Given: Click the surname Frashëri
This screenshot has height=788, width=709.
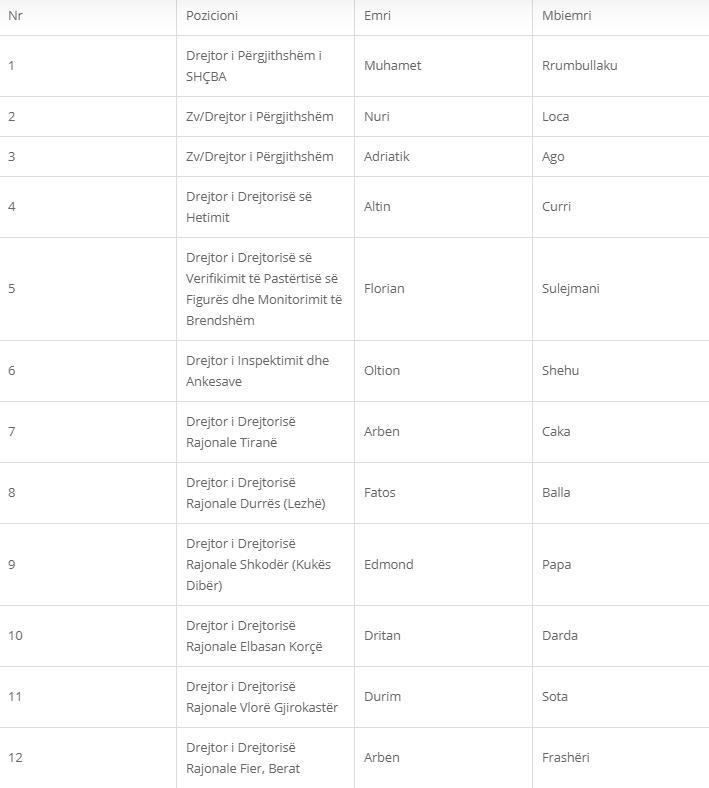Looking at the screenshot, I should pyautogui.click(x=565, y=758).
